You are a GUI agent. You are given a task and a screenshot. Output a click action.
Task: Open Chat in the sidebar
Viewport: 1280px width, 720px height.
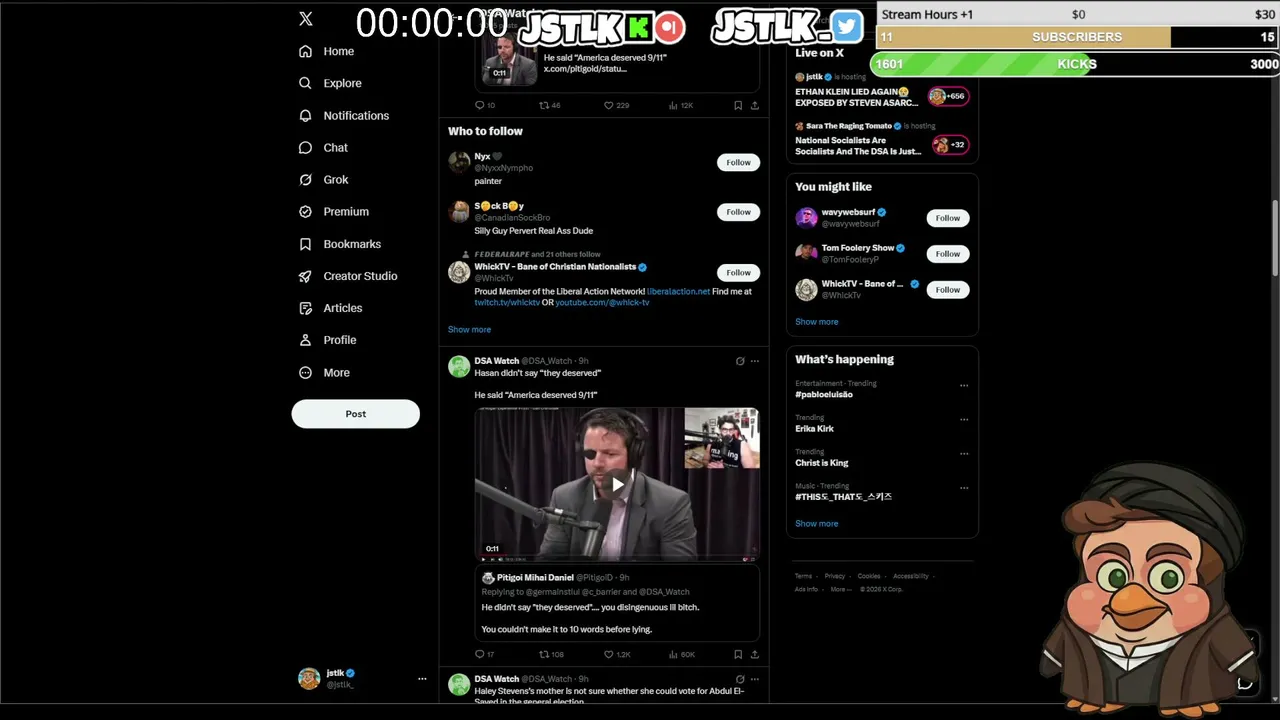(x=324, y=148)
